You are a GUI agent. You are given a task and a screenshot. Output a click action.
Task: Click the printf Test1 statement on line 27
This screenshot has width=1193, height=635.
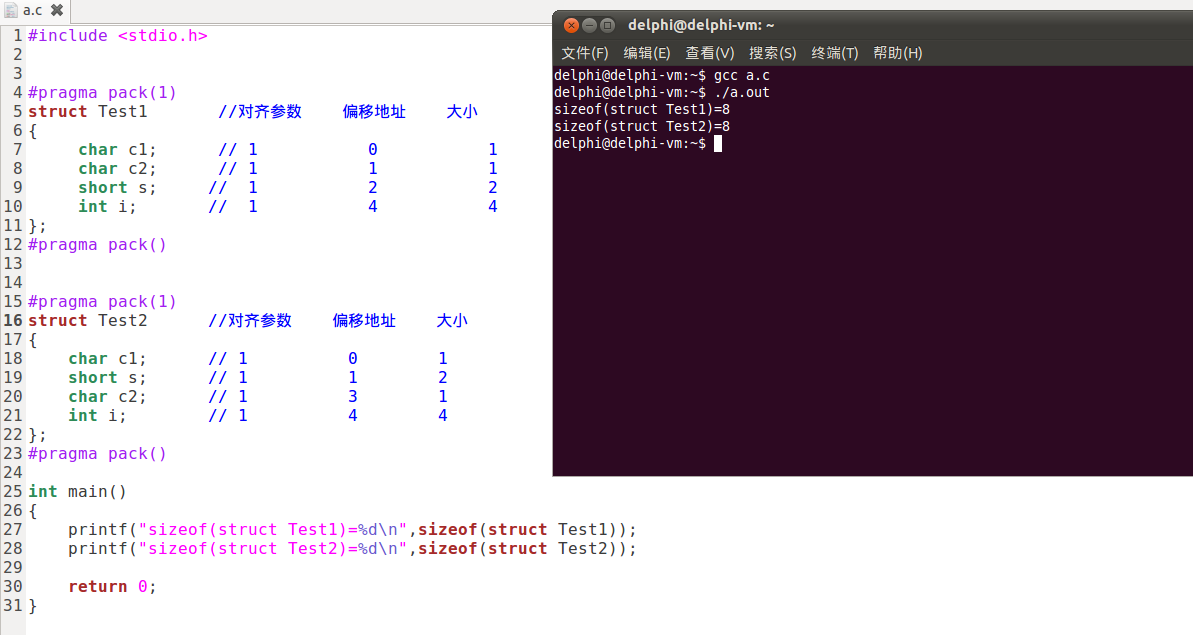(x=352, y=530)
